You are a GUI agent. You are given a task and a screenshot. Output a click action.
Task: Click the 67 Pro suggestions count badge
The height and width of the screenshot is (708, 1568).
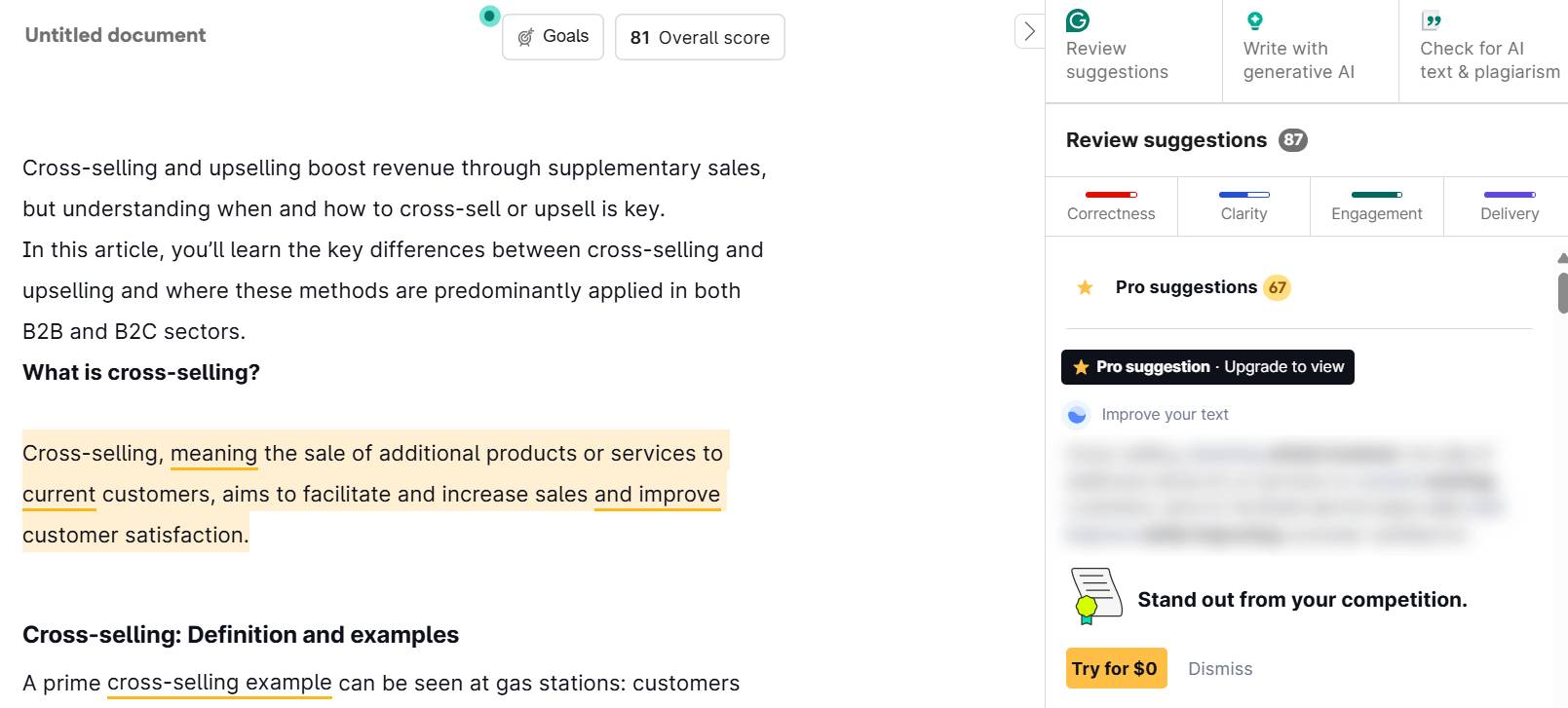click(1277, 287)
